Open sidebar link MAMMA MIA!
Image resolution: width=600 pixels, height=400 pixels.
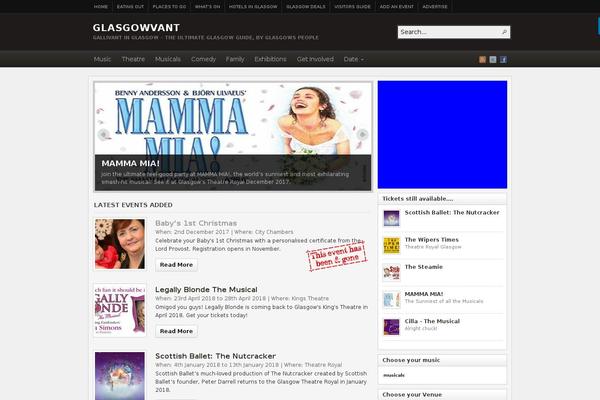pos(424,294)
